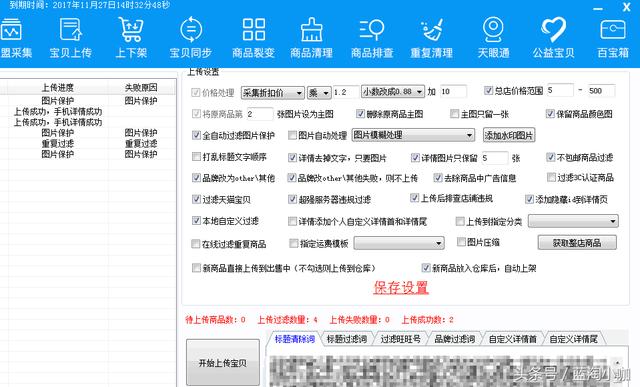The height and width of the screenshot is (387, 640).
Task: Toggle 全自动过滤图片保护 checkbox
Action: pos(196,135)
